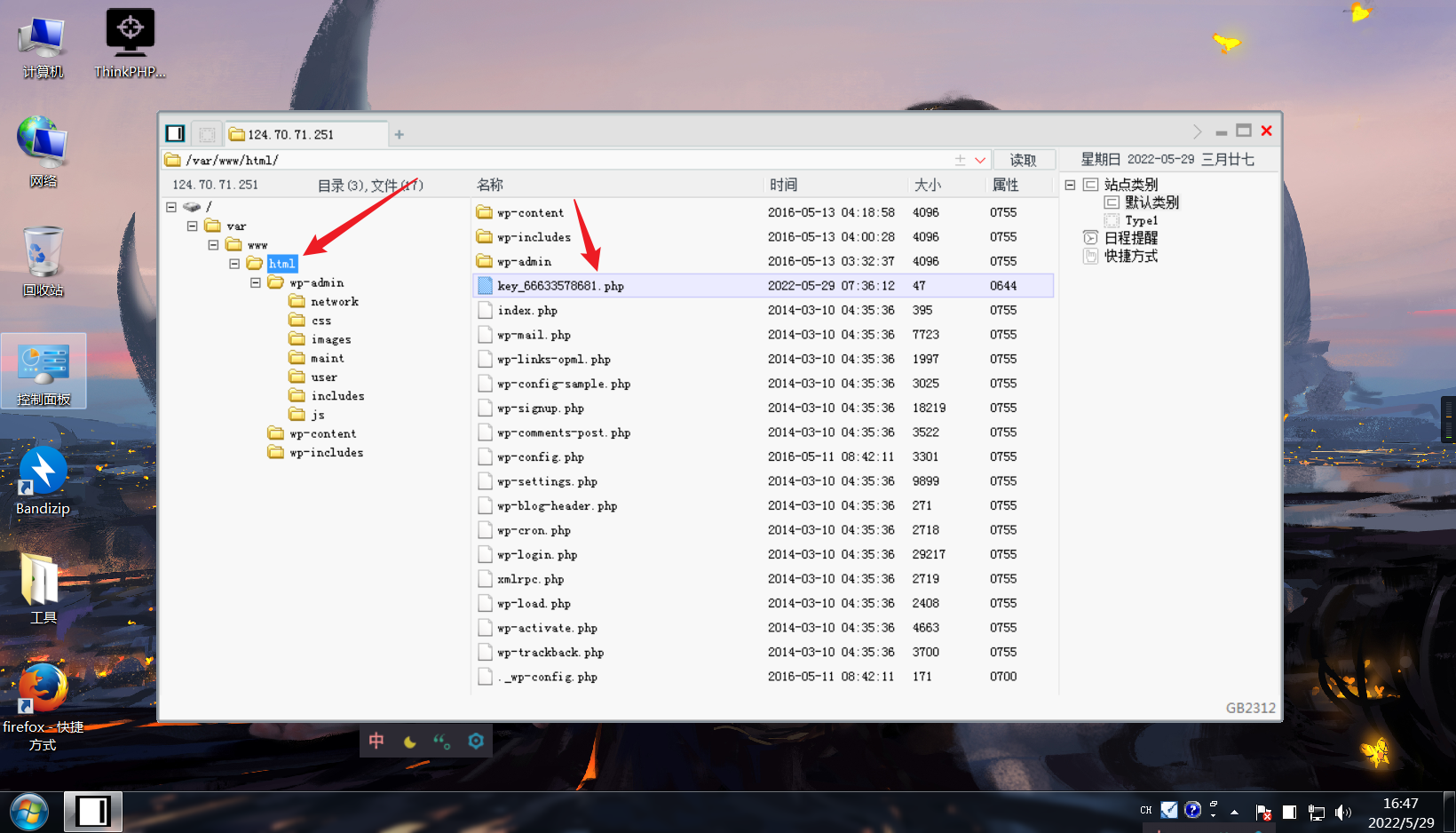Open the 控制面板 desktop icon

(44, 371)
